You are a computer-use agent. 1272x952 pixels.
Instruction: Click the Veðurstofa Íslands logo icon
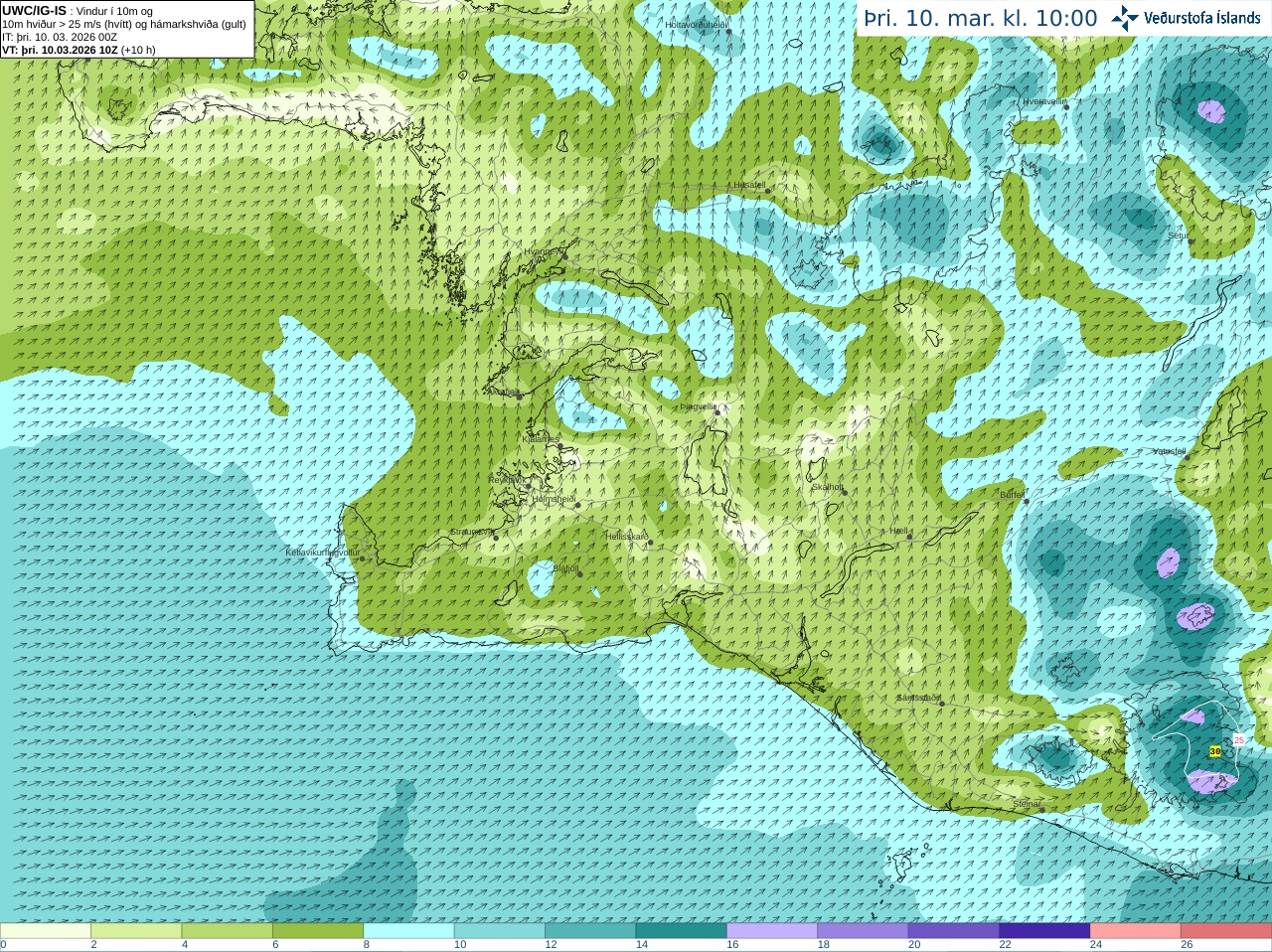click(1125, 18)
